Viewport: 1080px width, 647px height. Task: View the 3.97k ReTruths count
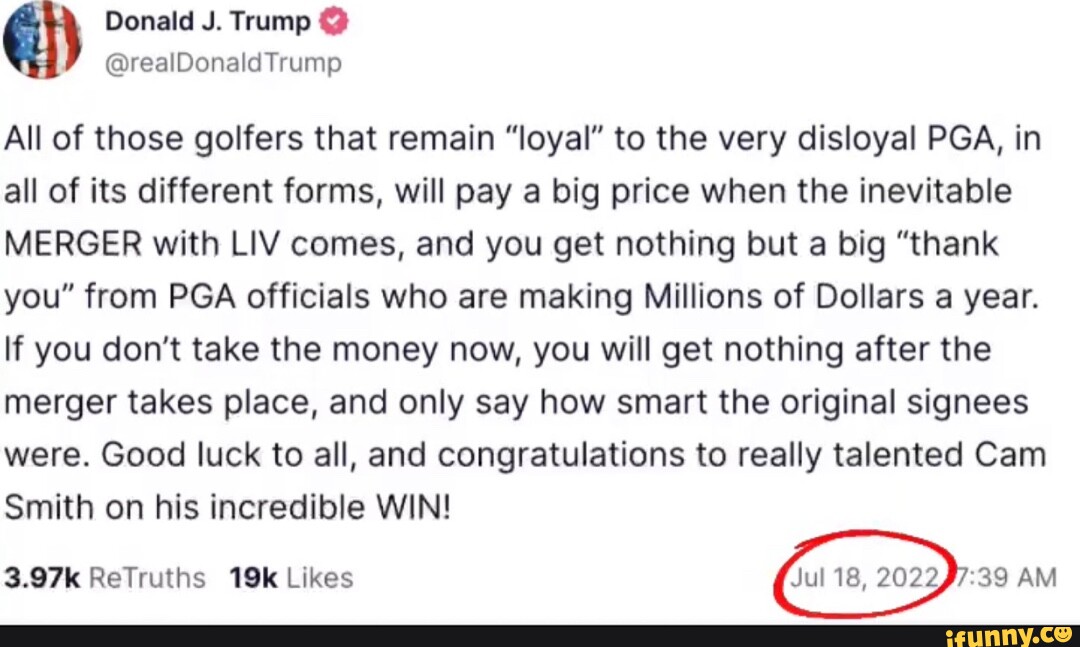click(x=105, y=578)
